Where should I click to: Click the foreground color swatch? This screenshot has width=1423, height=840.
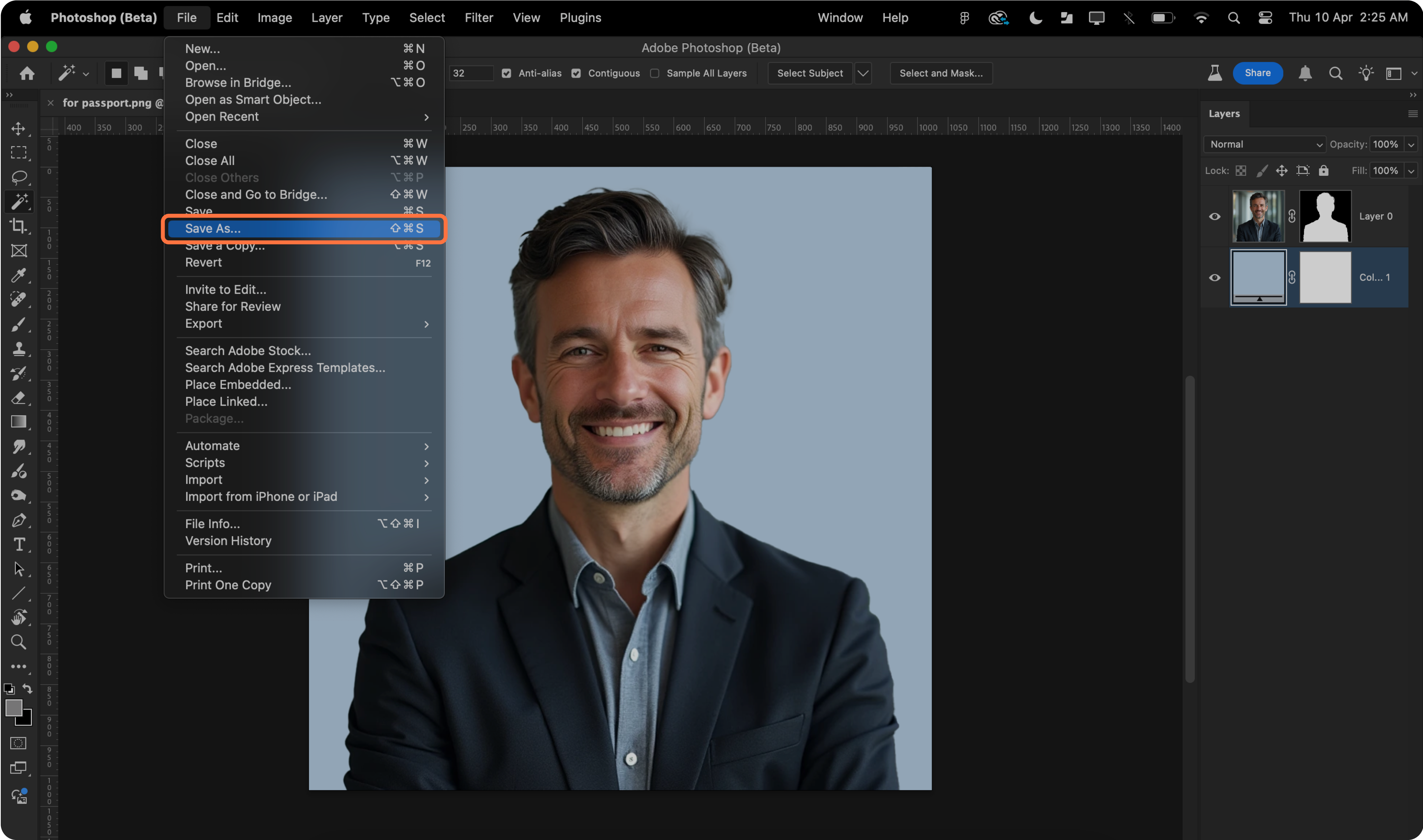[14, 708]
